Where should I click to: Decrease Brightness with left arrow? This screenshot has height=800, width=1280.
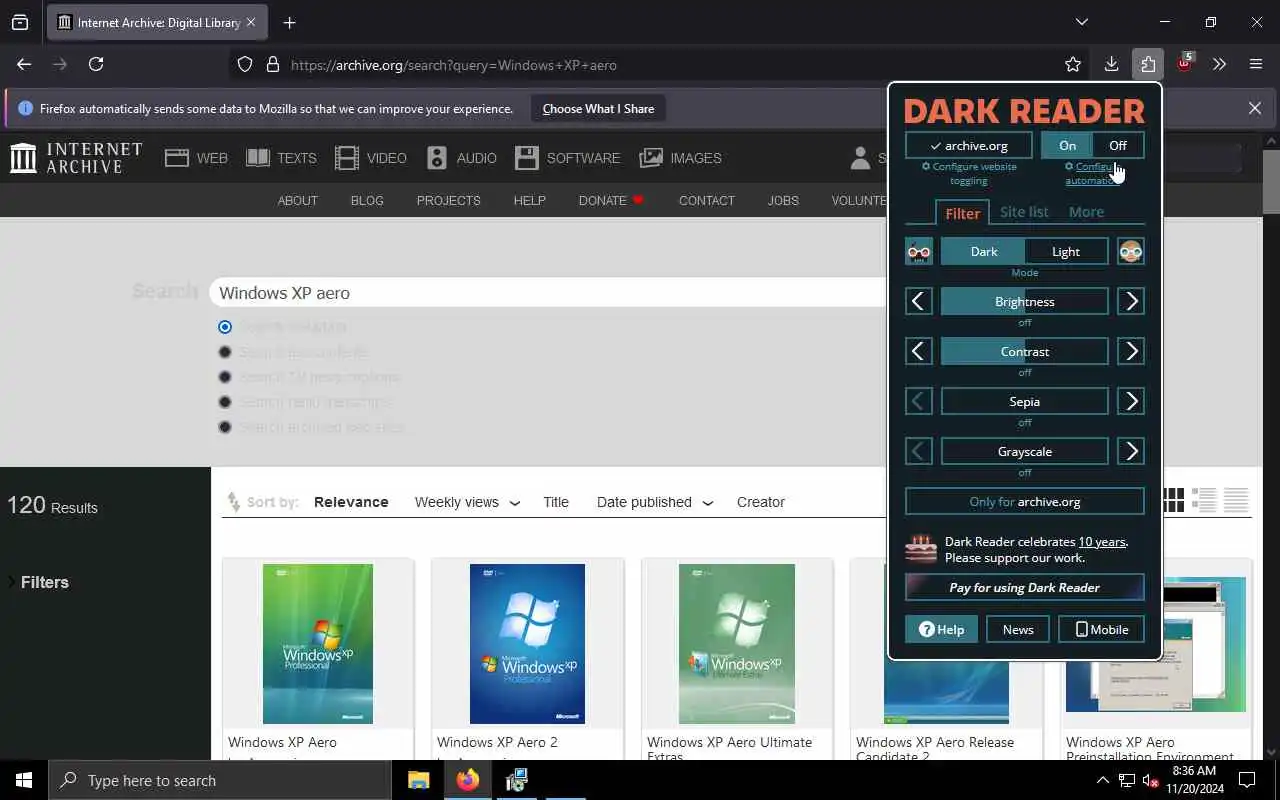point(919,301)
